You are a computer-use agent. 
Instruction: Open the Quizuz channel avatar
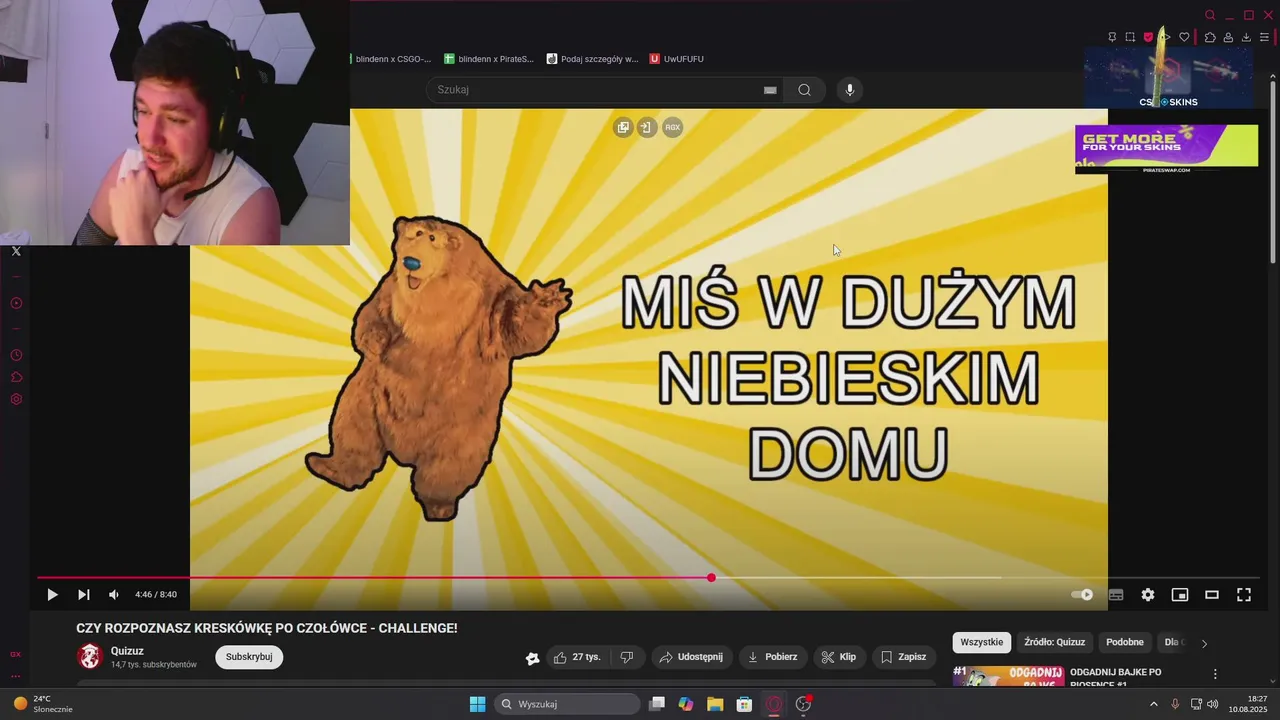coord(90,657)
